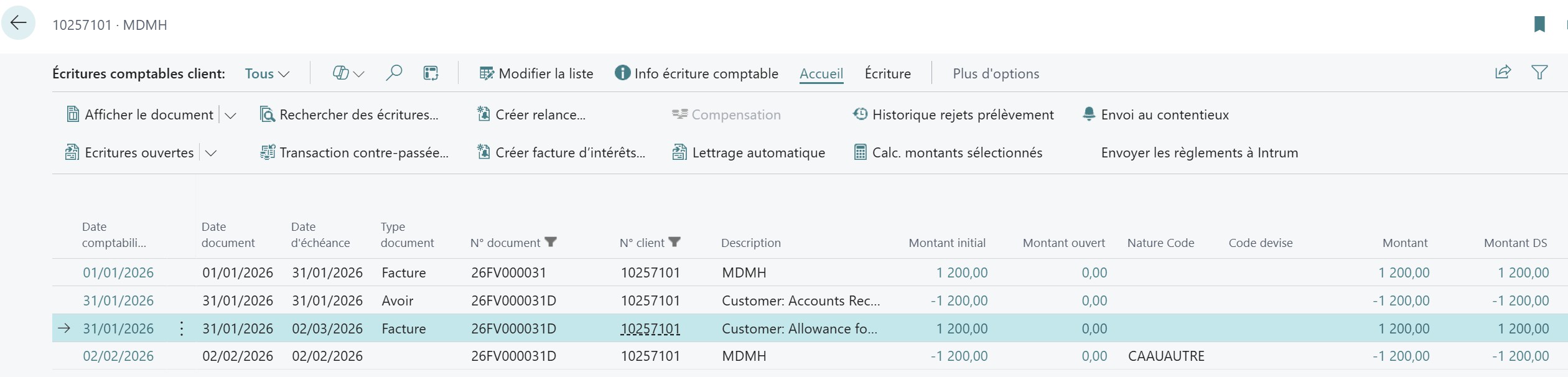Click the Nature Code column header
This screenshot has height=377, width=1568.
(1161, 243)
